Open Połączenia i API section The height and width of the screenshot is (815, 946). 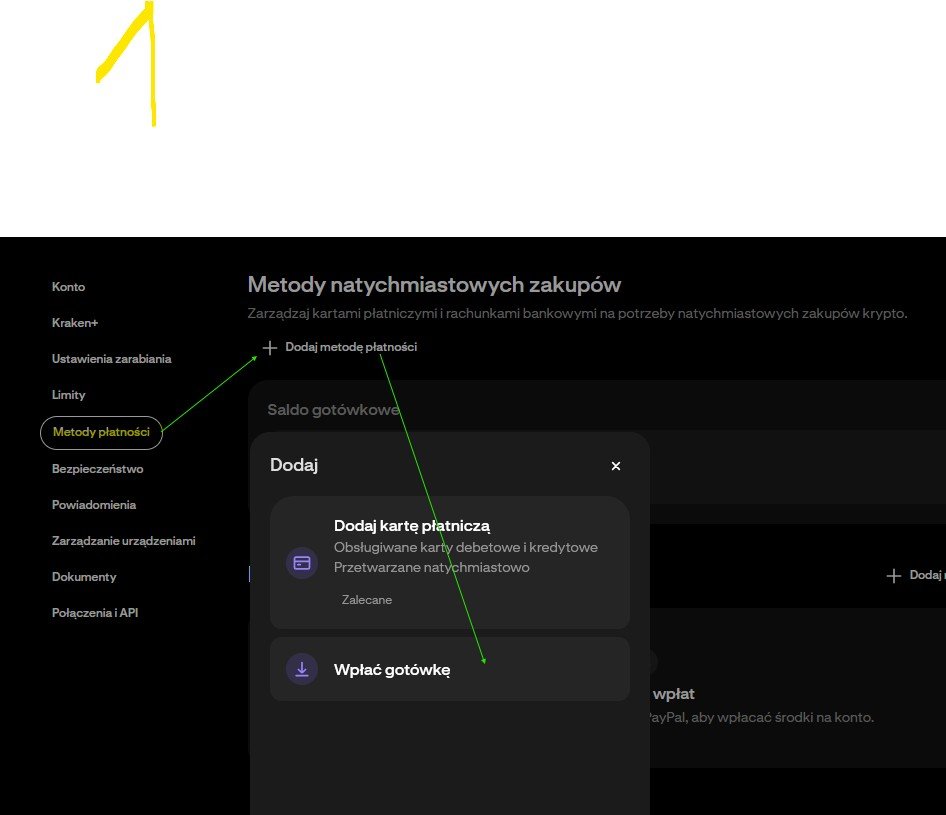pos(95,613)
